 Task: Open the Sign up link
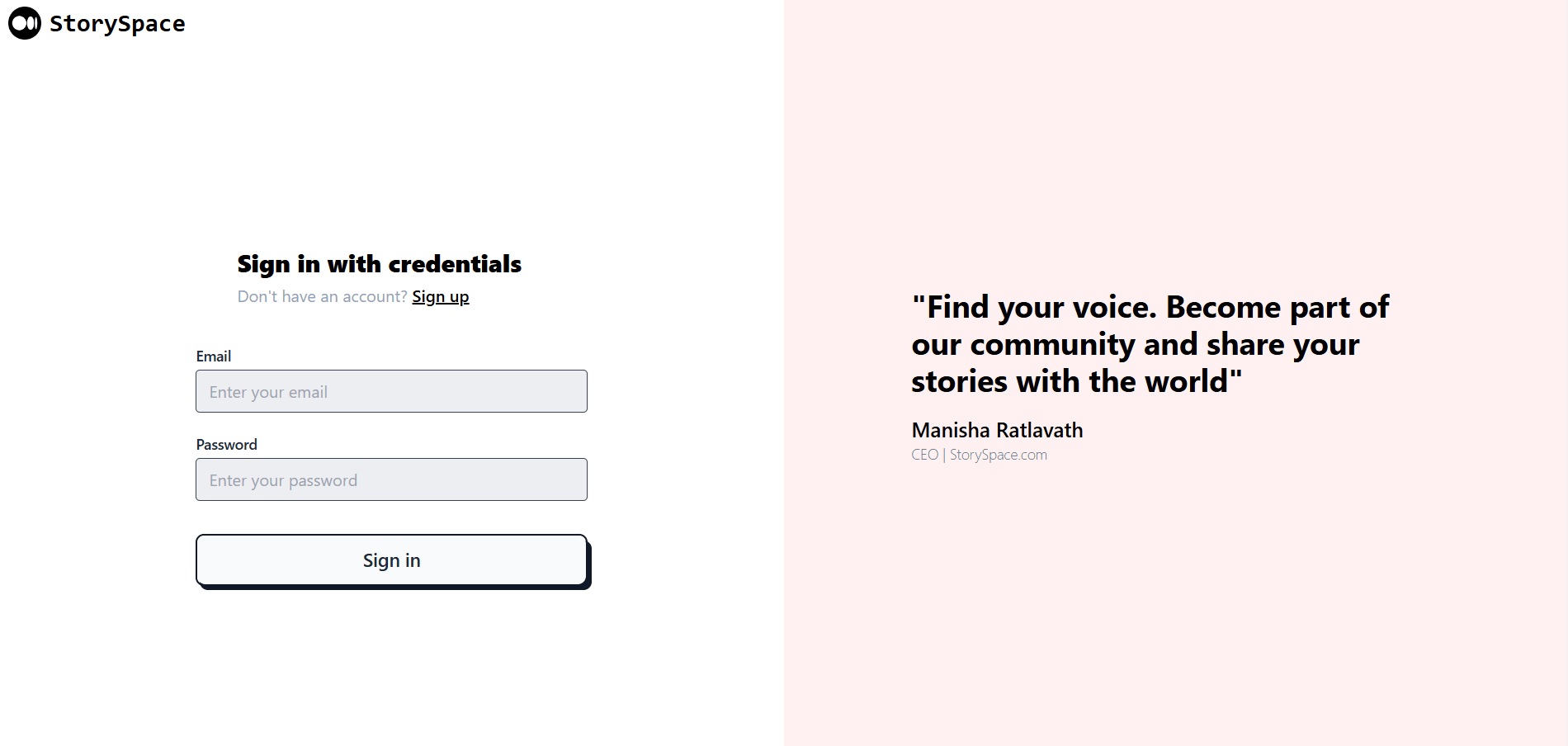click(441, 297)
